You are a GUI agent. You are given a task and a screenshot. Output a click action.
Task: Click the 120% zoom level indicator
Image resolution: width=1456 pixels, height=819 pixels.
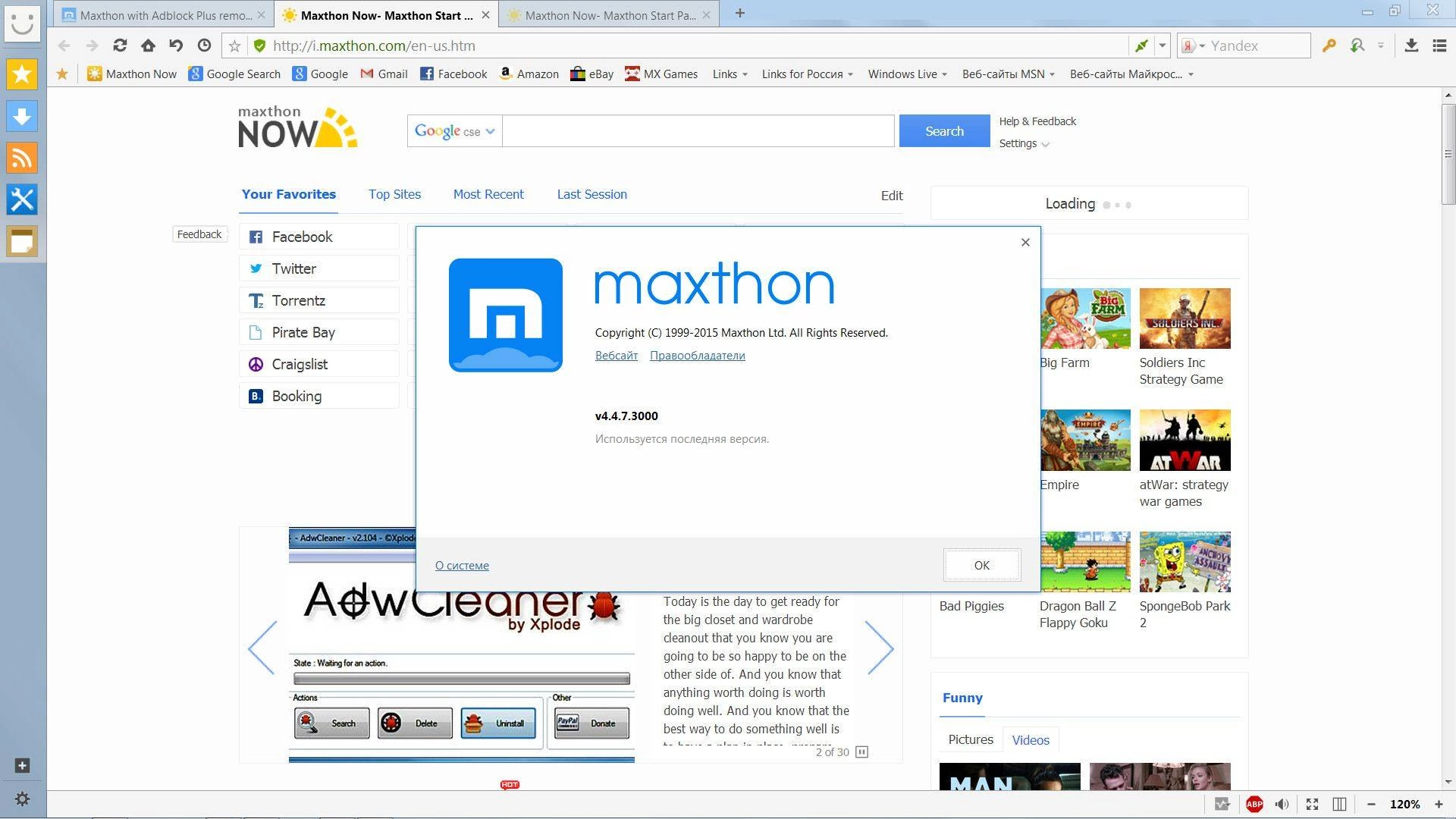pyautogui.click(x=1404, y=804)
